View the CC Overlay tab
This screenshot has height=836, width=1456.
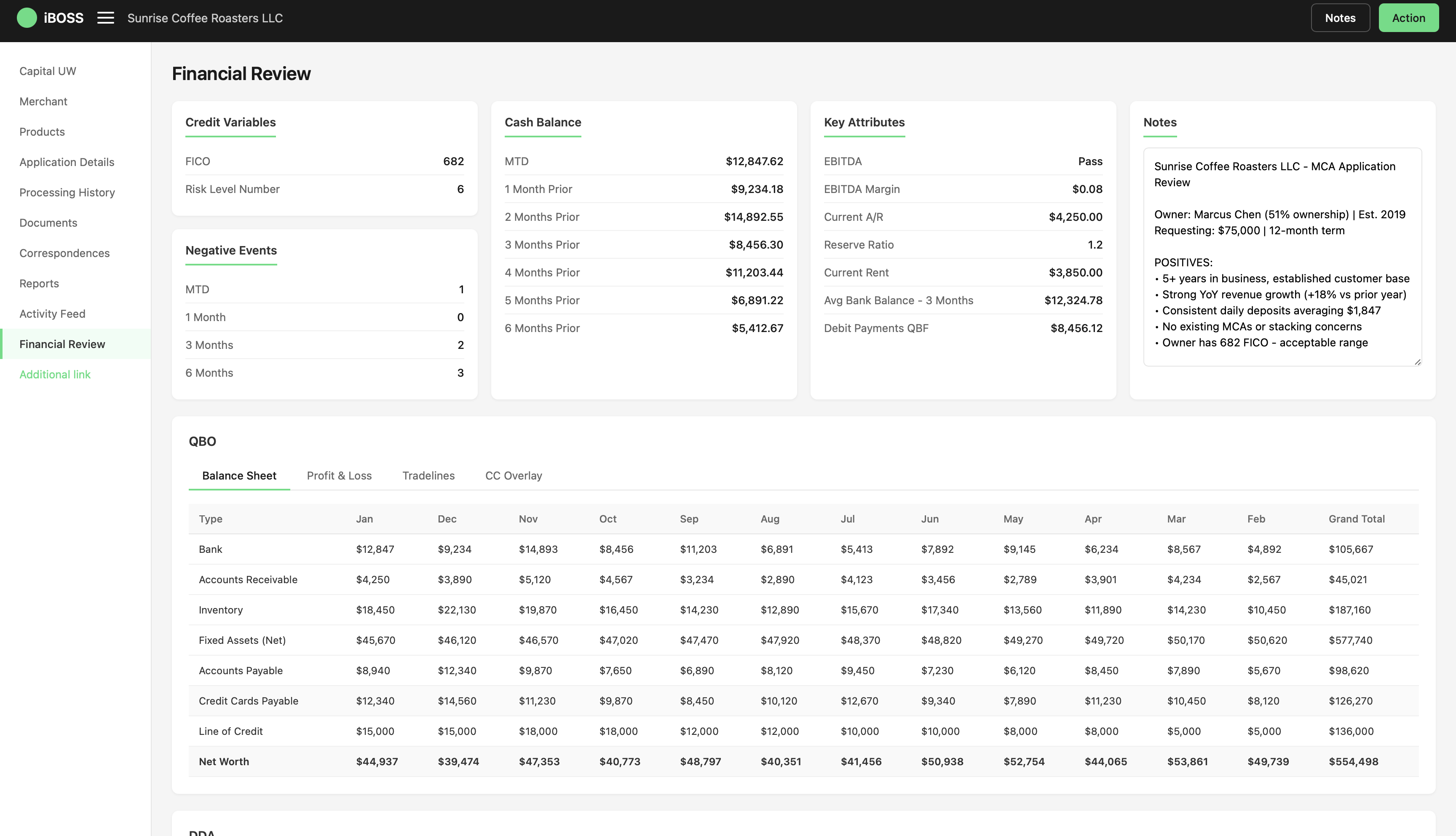pyautogui.click(x=513, y=475)
